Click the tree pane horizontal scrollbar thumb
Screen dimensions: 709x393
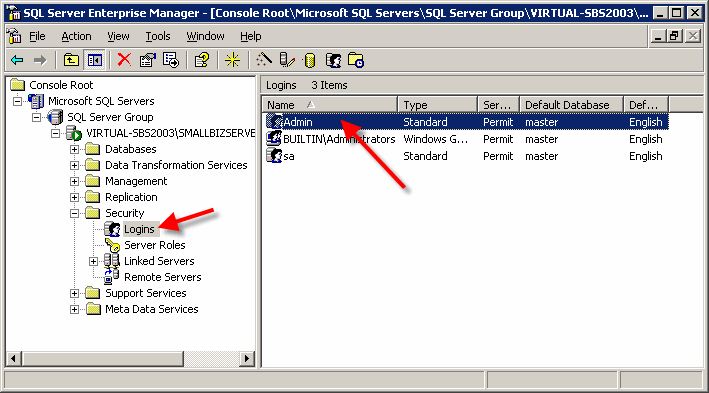pos(102,359)
